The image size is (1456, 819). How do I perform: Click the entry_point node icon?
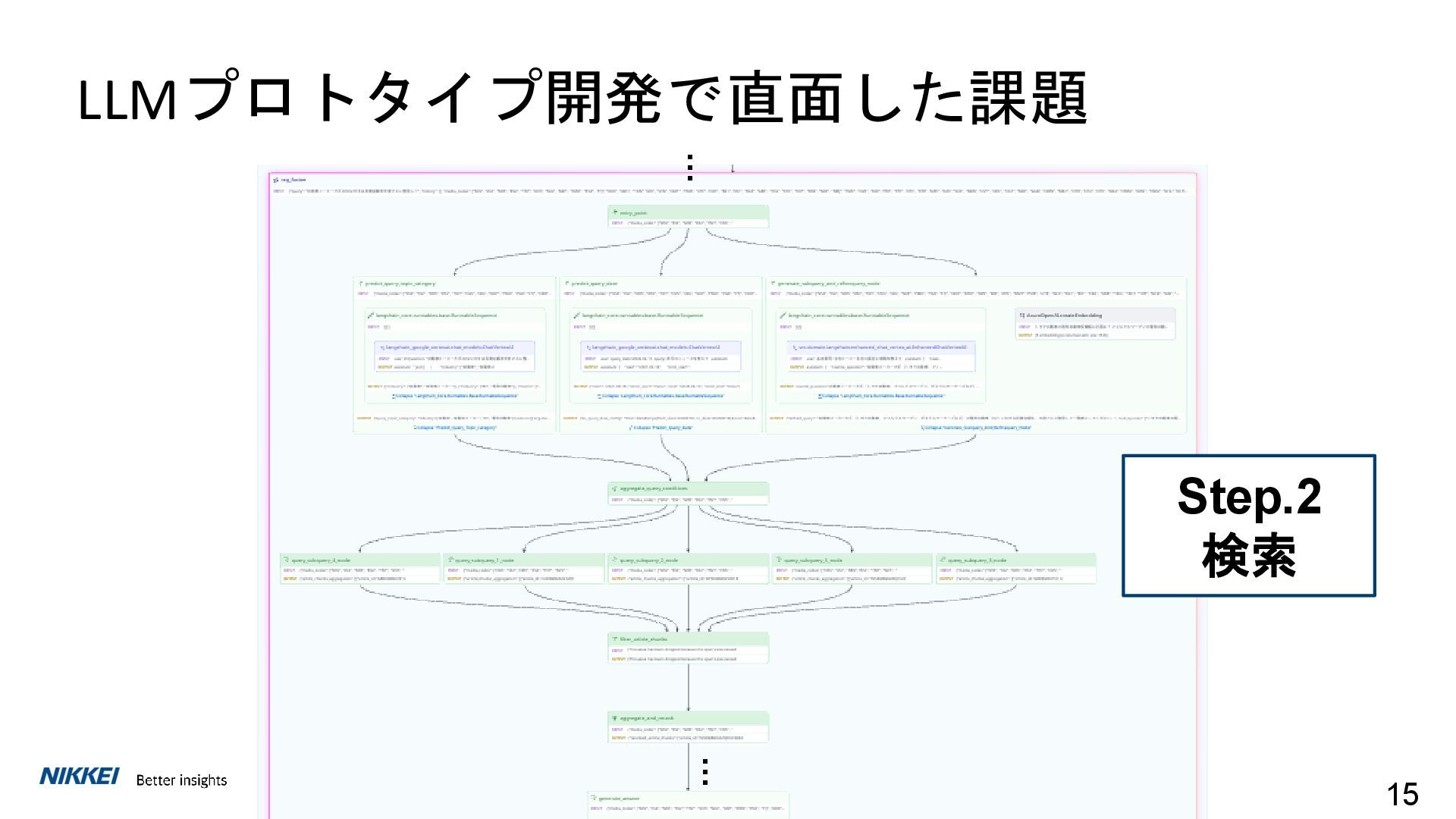point(615,213)
